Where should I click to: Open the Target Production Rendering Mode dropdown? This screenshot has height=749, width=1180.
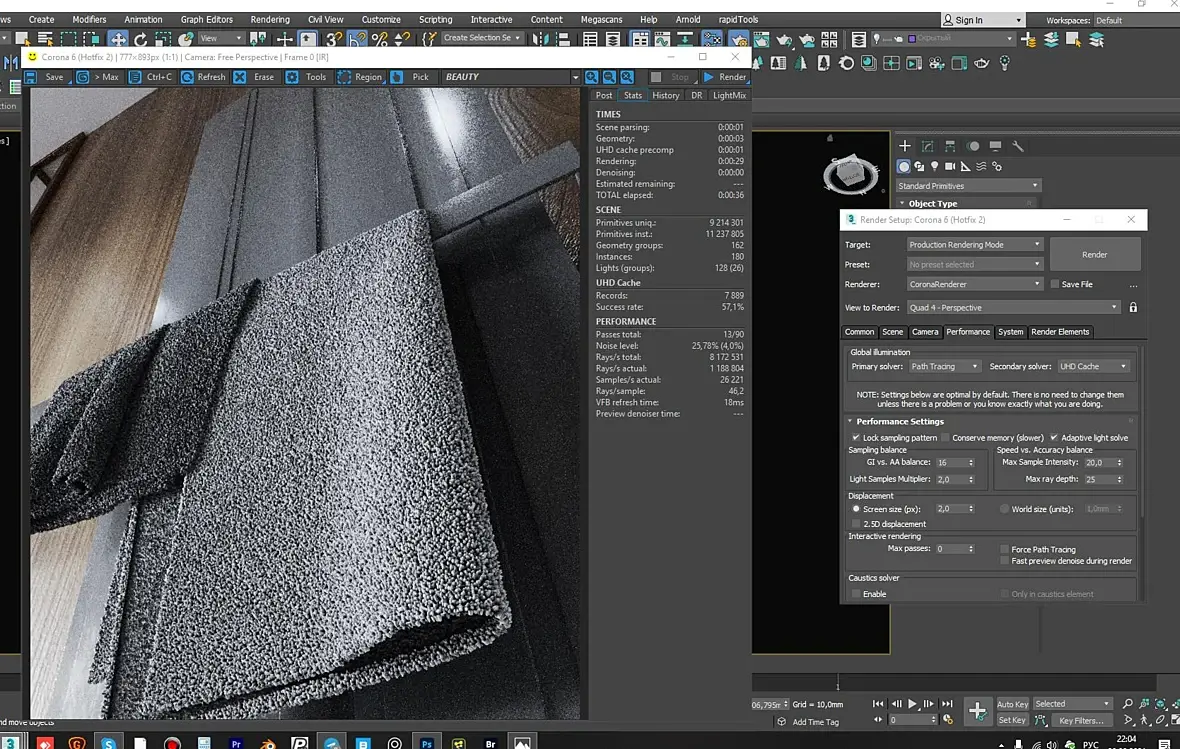(x=974, y=245)
